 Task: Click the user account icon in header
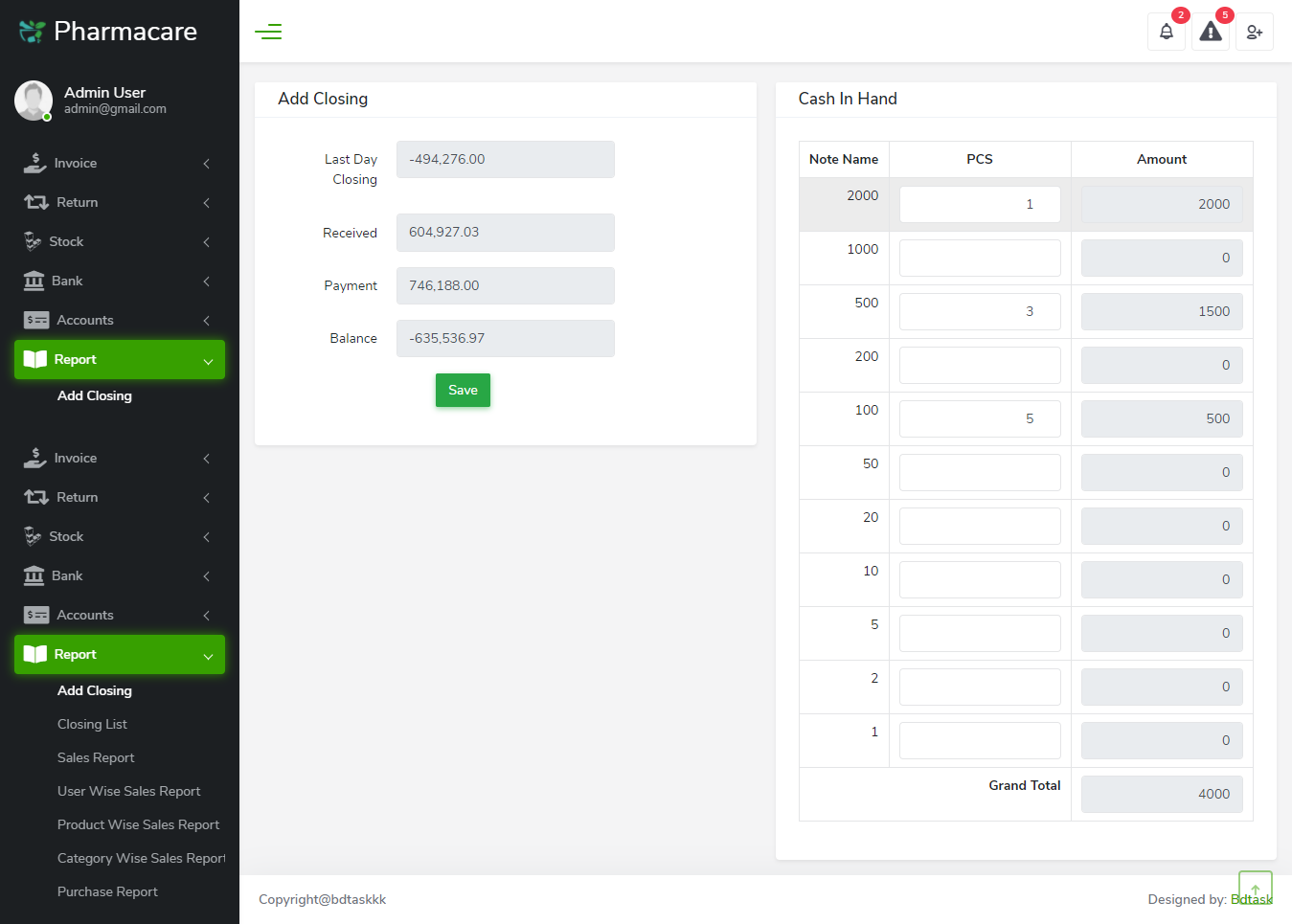1254,32
